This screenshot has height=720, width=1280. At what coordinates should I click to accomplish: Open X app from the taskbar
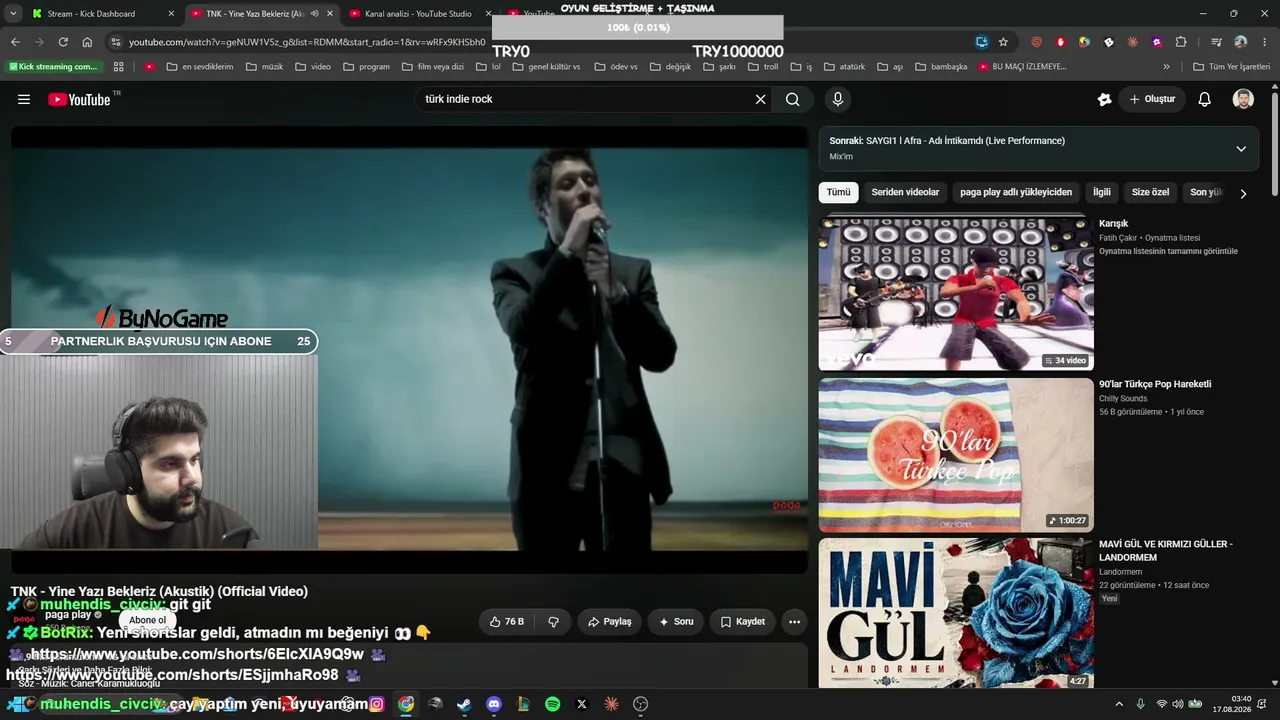pyautogui.click(x=582, y=704)
